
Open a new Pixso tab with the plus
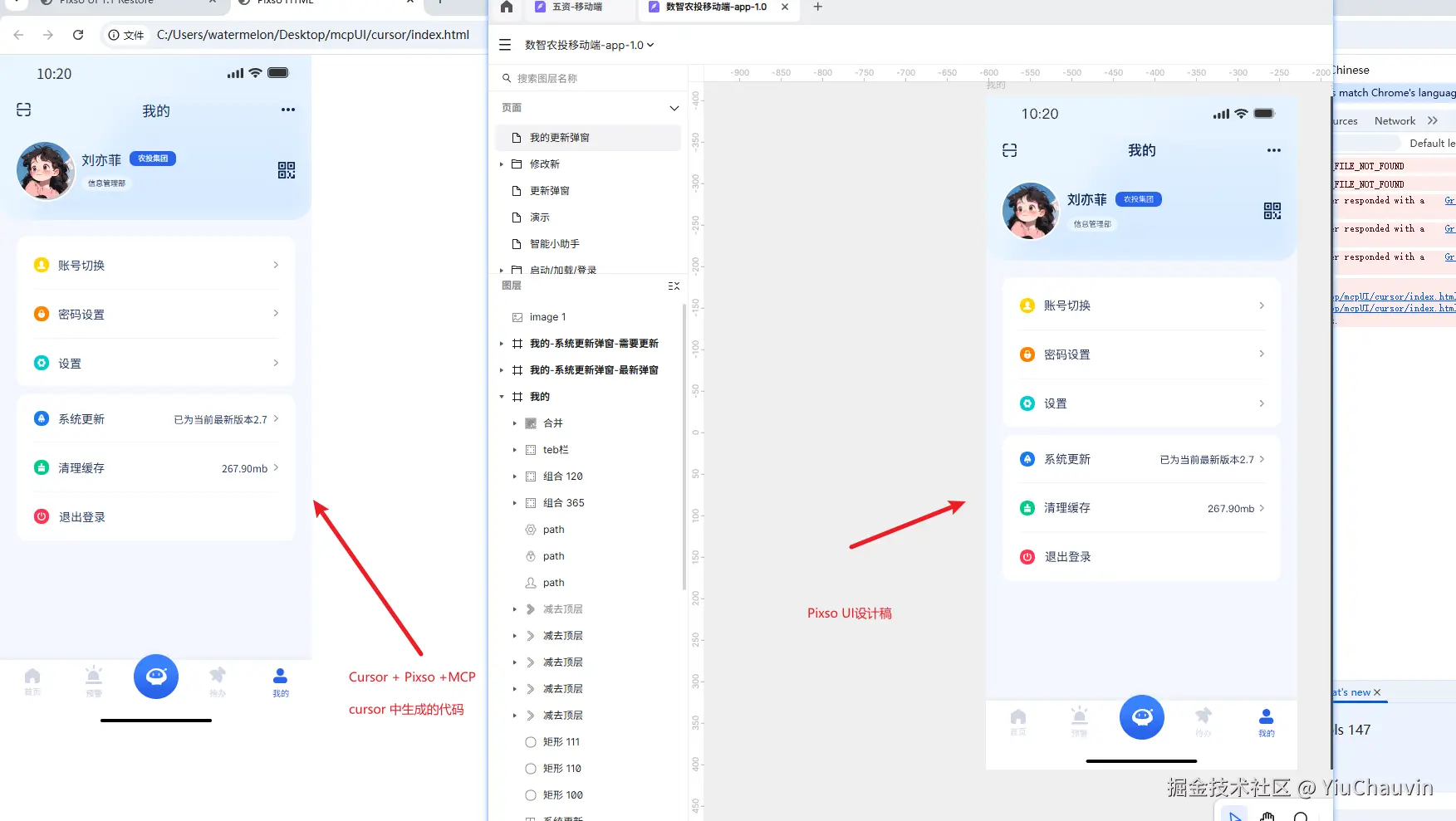click(x=818, y=7)
